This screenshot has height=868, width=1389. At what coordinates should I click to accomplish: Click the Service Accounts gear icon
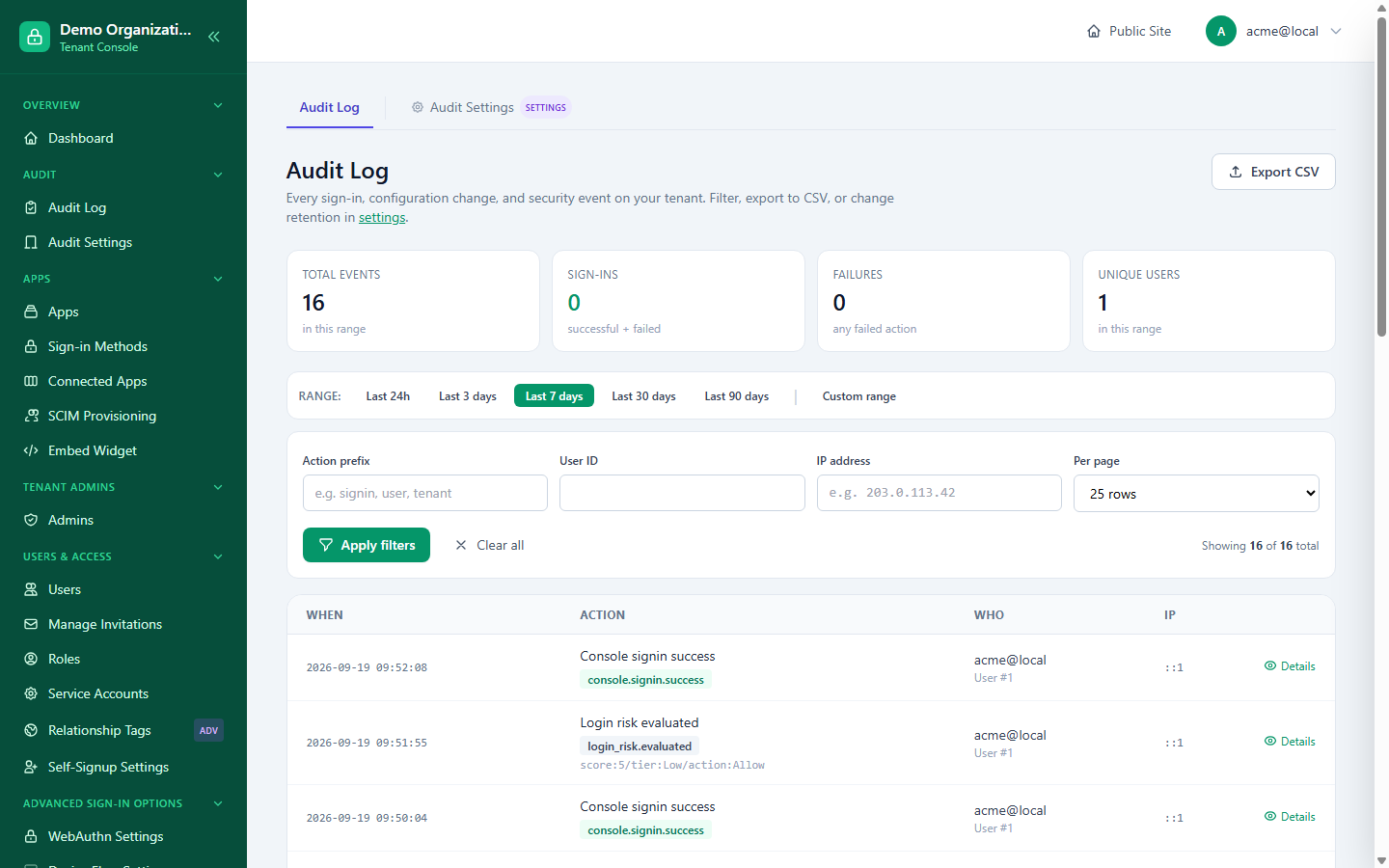click(31, 693)
